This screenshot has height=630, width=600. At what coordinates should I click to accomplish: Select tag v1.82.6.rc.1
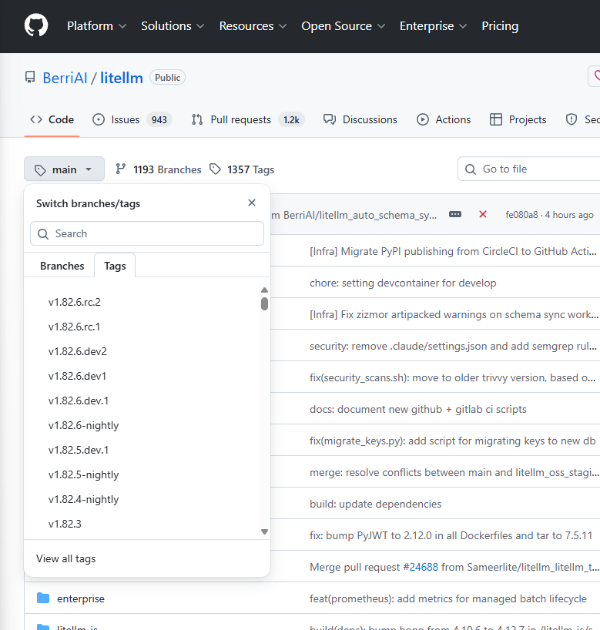(x=74, y=327)
